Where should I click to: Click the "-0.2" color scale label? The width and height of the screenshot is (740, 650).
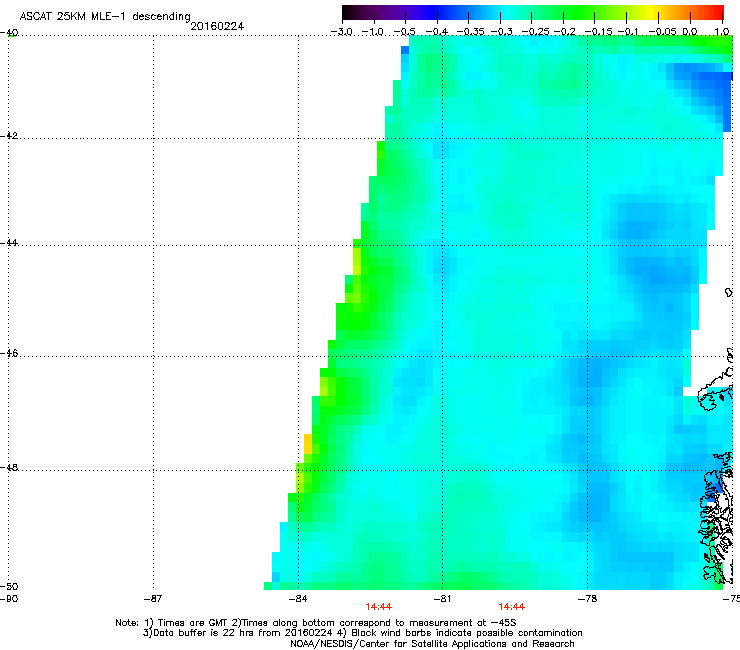(565, 32)
